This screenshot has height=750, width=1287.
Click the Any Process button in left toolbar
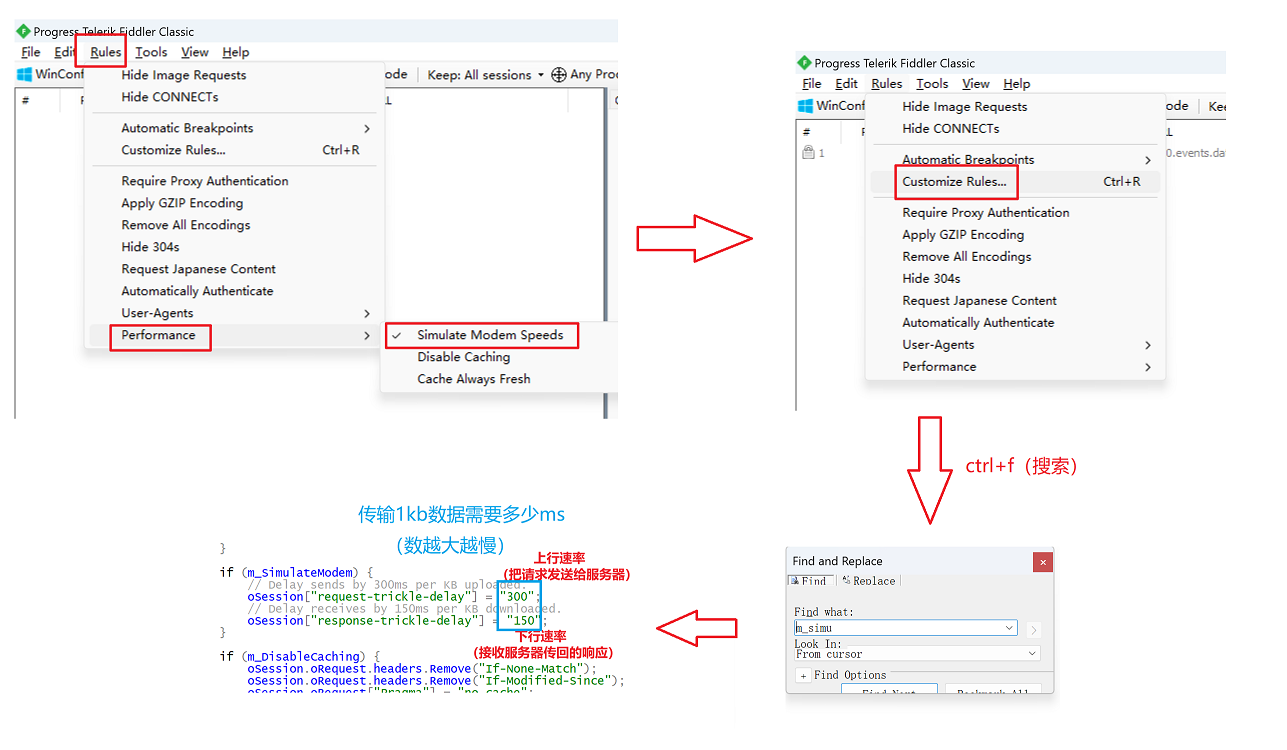[x=583, y=74]
